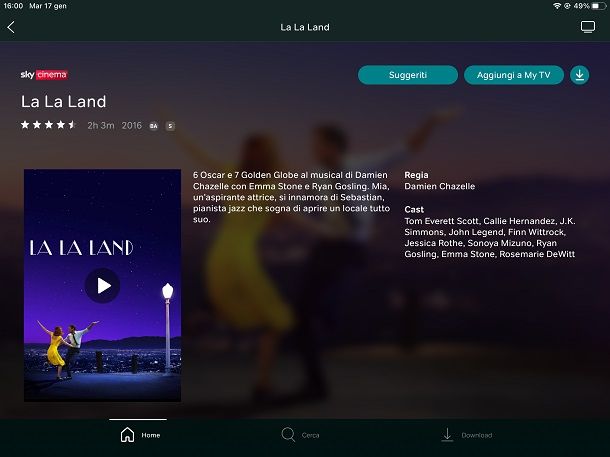Tap the Wi-Fi icon in status bar

pos(557,6)
